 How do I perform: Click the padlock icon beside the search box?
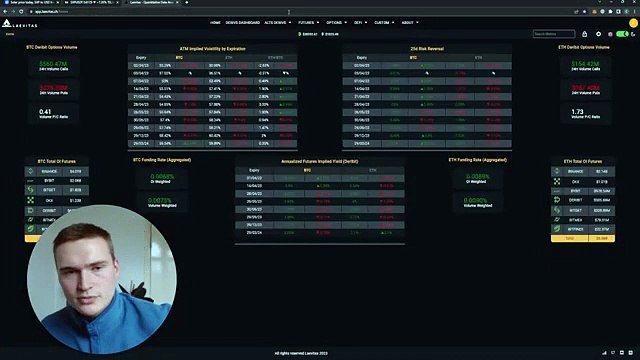[x=584, y=34]
